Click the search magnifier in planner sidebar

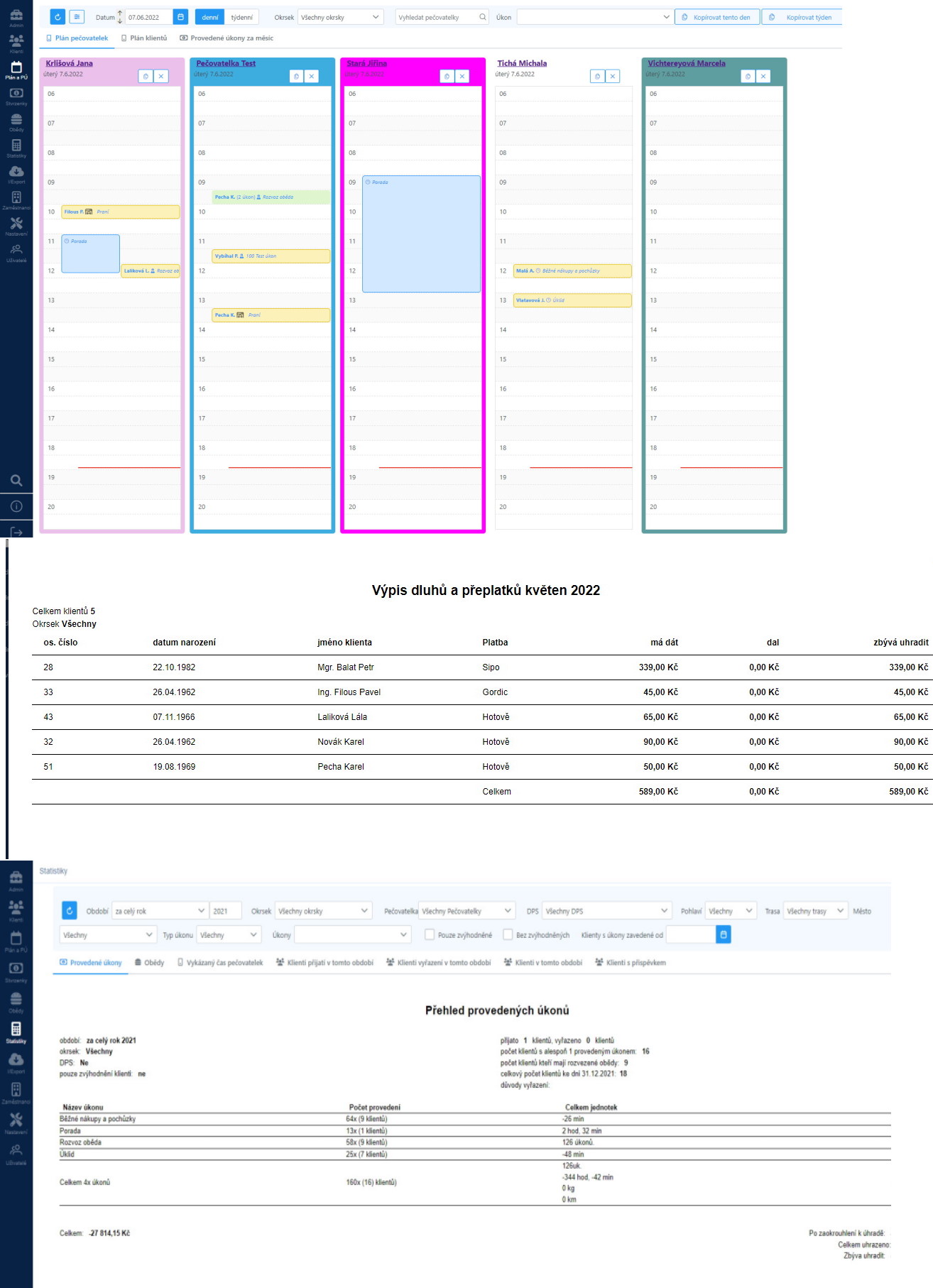(16, 481)
